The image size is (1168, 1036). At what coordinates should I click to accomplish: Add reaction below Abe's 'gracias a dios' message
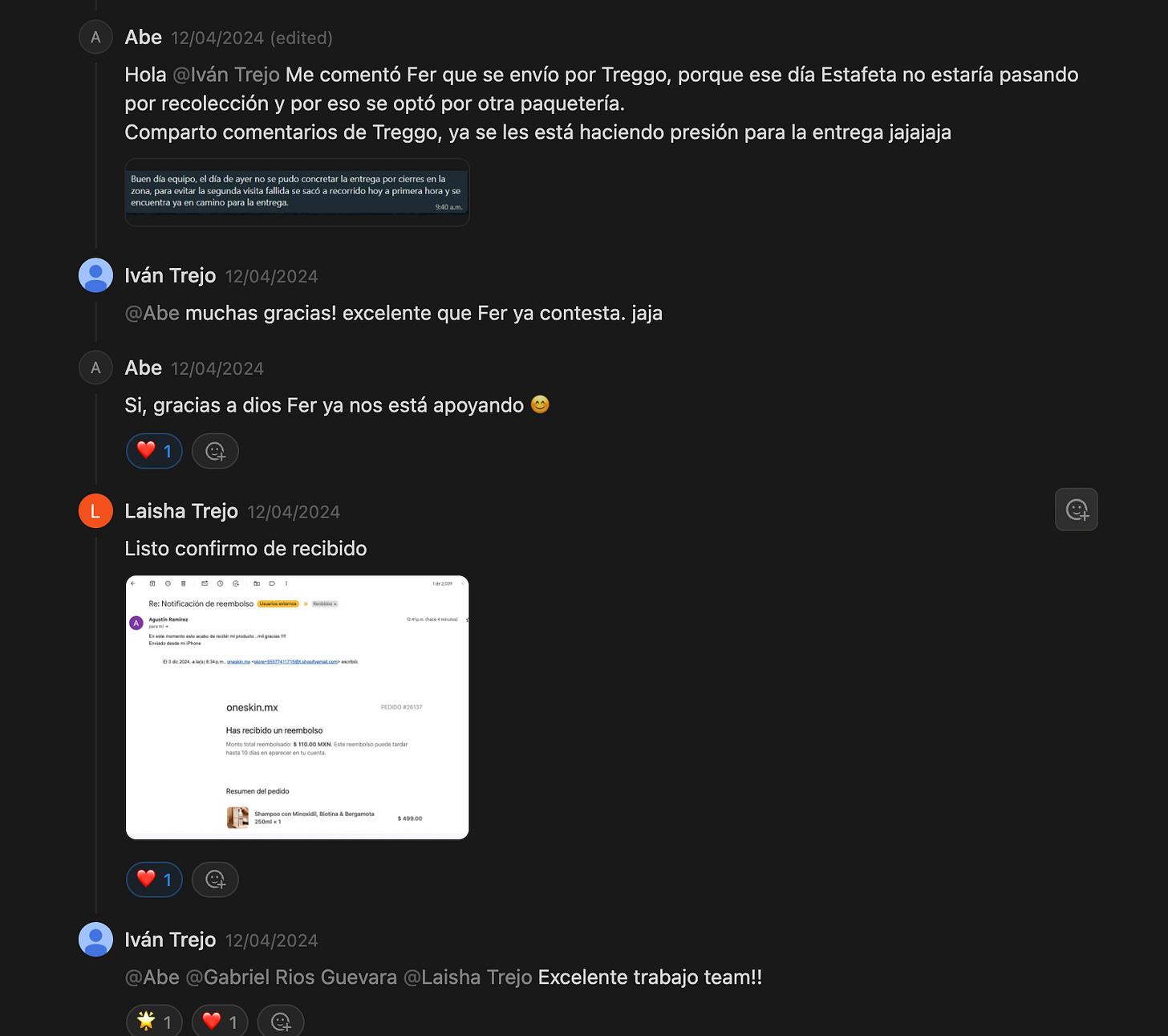coord(215,451)
